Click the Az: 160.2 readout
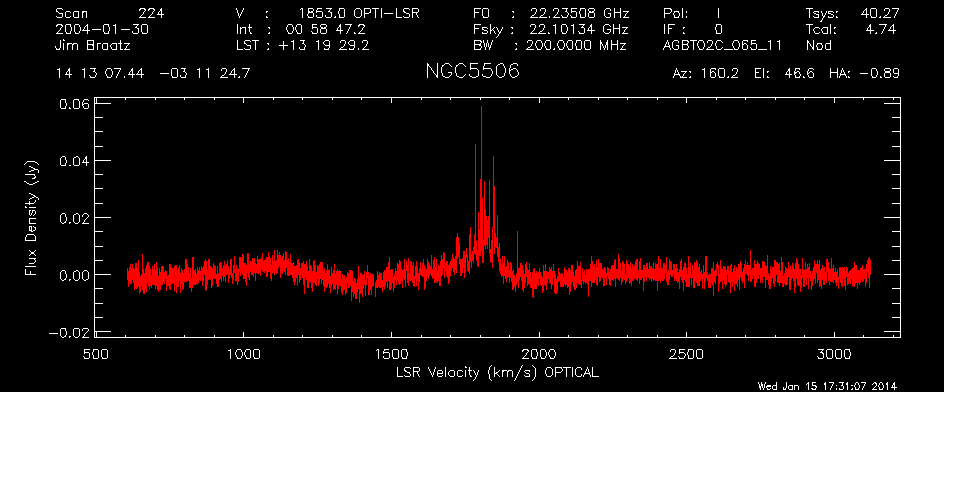The image size is (962, 490). pos(706,74)
